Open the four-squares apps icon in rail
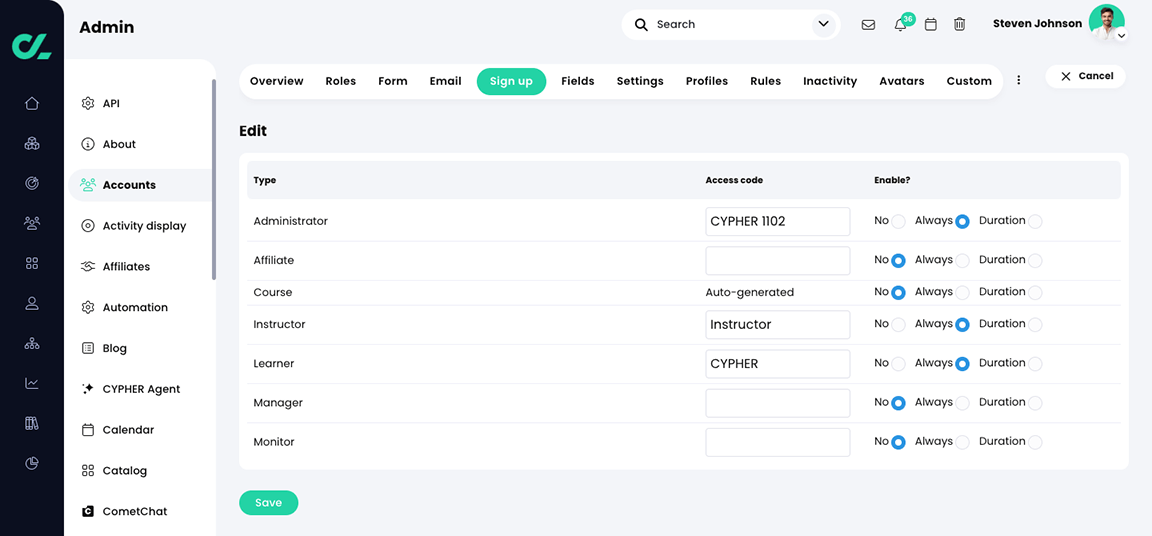 (32, 263)
